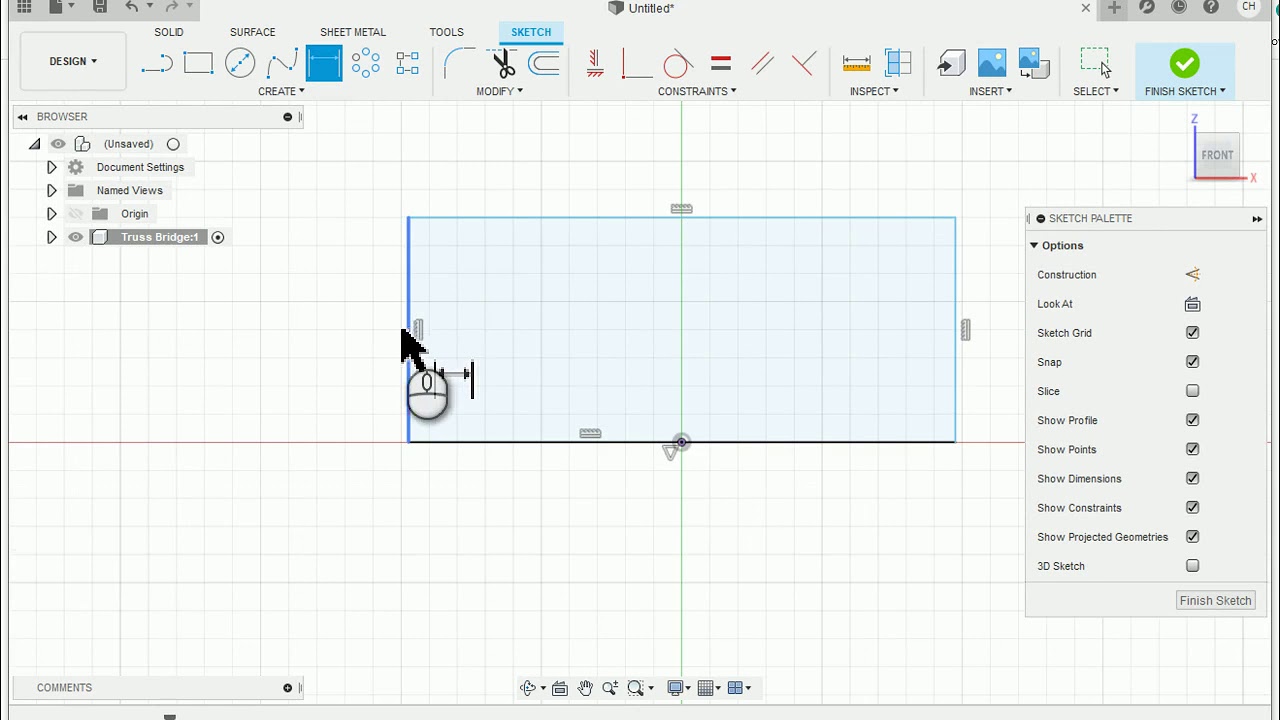Enable the Slice checkbox
The width and height of the screenshot is (1280, 720).
point(1192,391)
